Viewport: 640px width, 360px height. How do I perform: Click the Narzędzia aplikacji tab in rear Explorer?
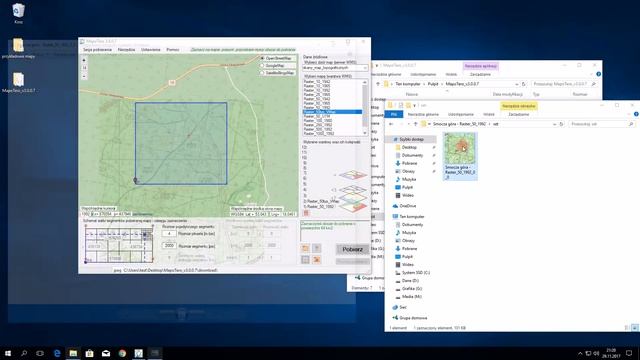(481, 66)
